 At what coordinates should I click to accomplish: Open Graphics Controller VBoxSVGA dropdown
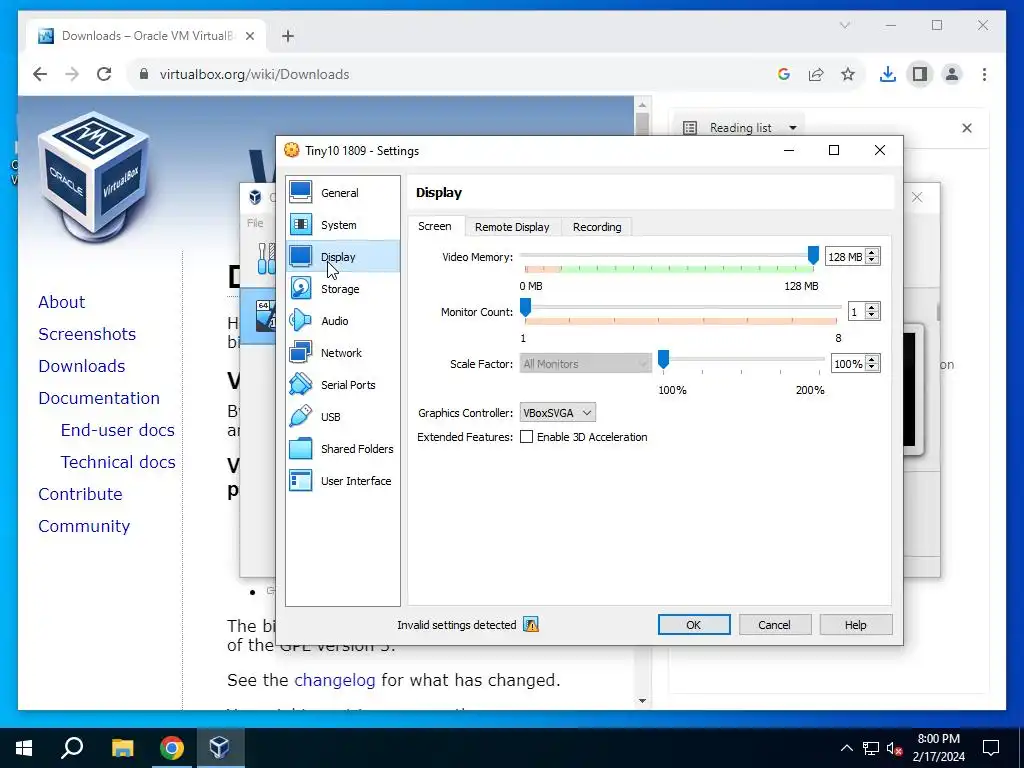click(558, 413)
